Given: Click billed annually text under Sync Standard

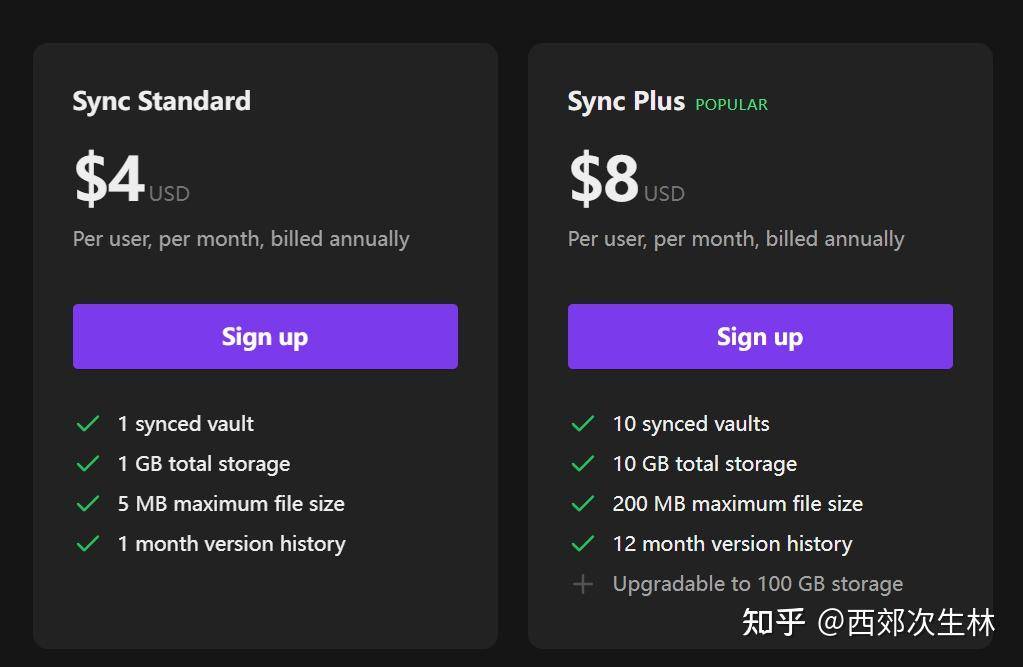Looking at the screenshot, I should (340, 240).
